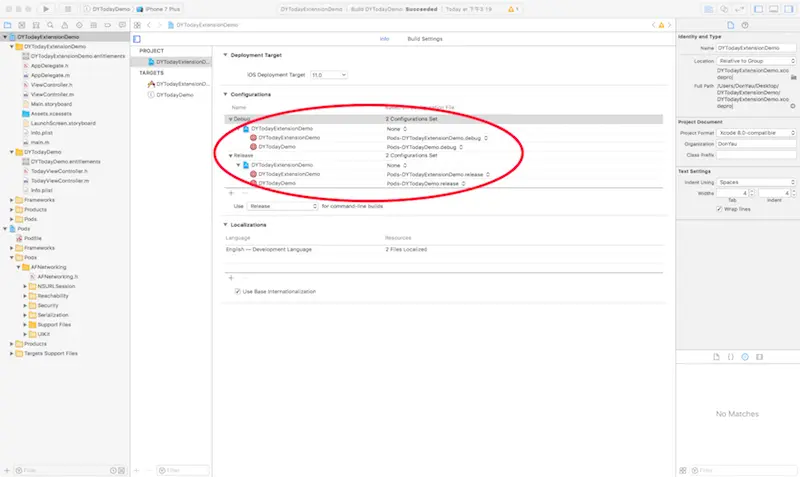The image size is (800, 477).
Task: Click the warning icon in activity bar
Action: [511, 9]
